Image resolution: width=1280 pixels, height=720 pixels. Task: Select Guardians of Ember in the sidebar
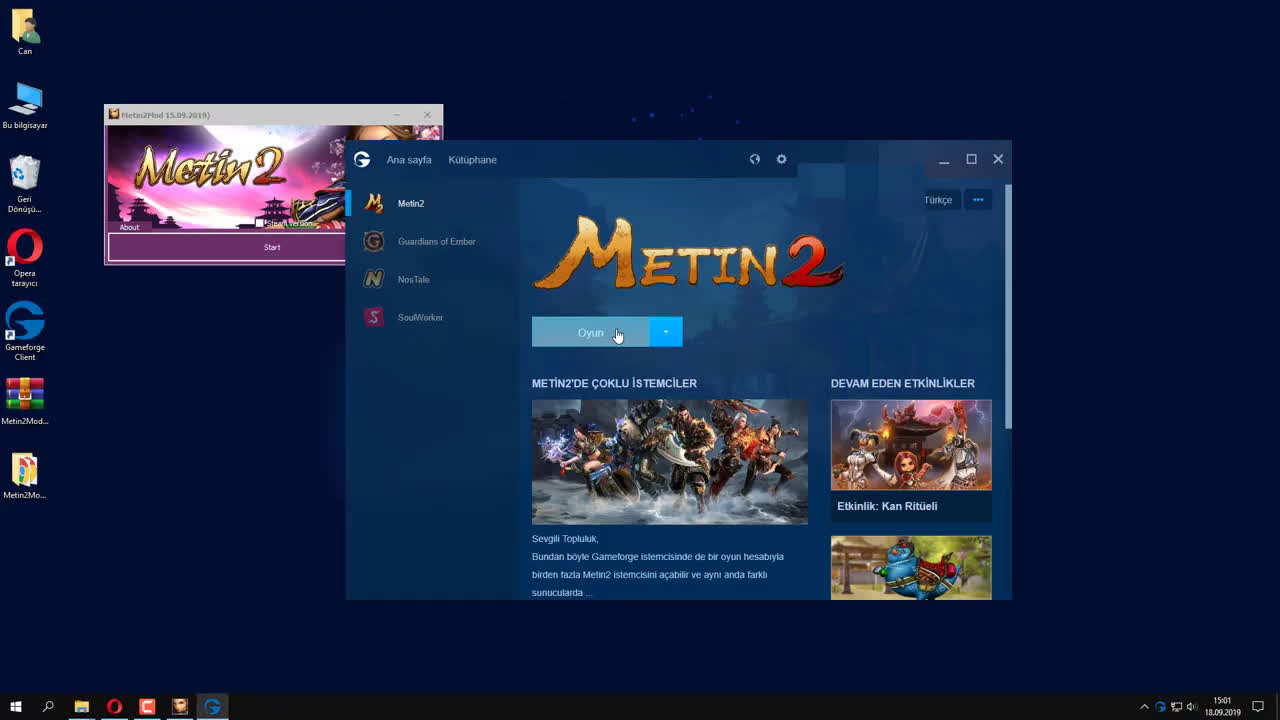pyautogui.click(x=435, y=242)
